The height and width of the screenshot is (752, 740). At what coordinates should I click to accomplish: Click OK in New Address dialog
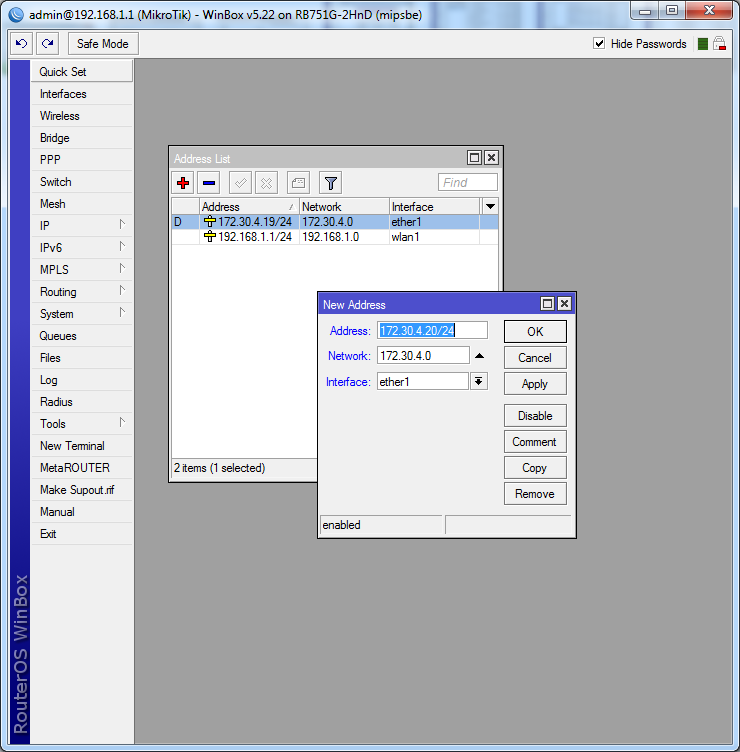(535, 331)
